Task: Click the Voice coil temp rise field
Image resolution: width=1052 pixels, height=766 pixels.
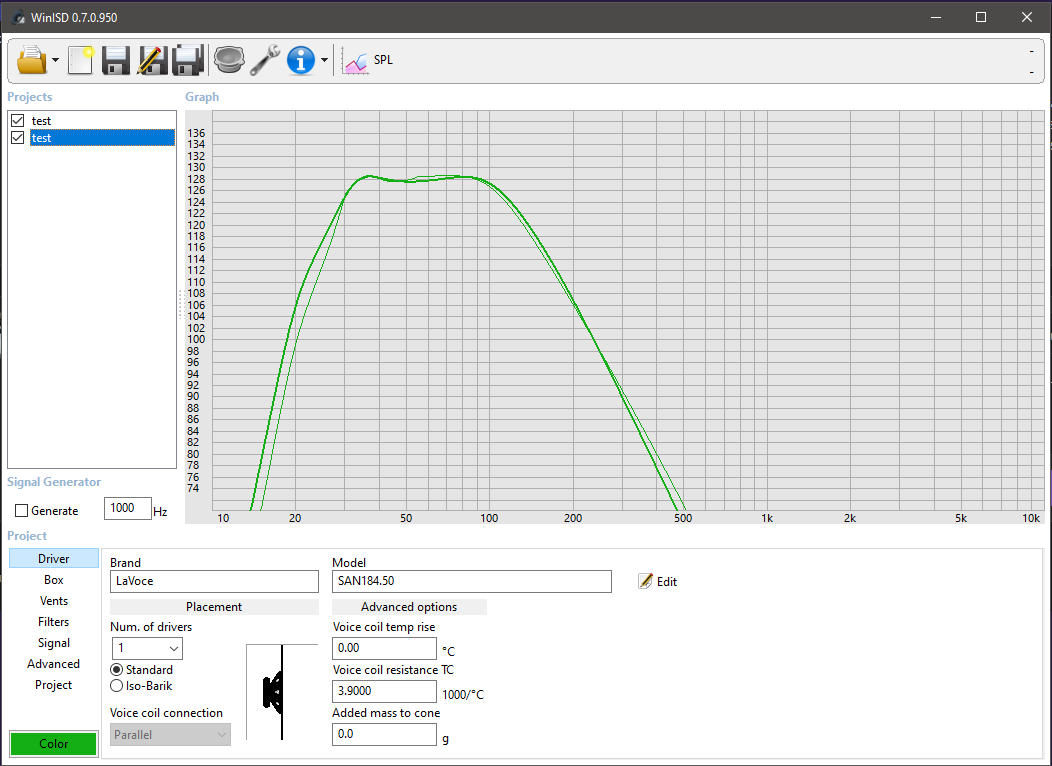Action: [x=384, y=648]
